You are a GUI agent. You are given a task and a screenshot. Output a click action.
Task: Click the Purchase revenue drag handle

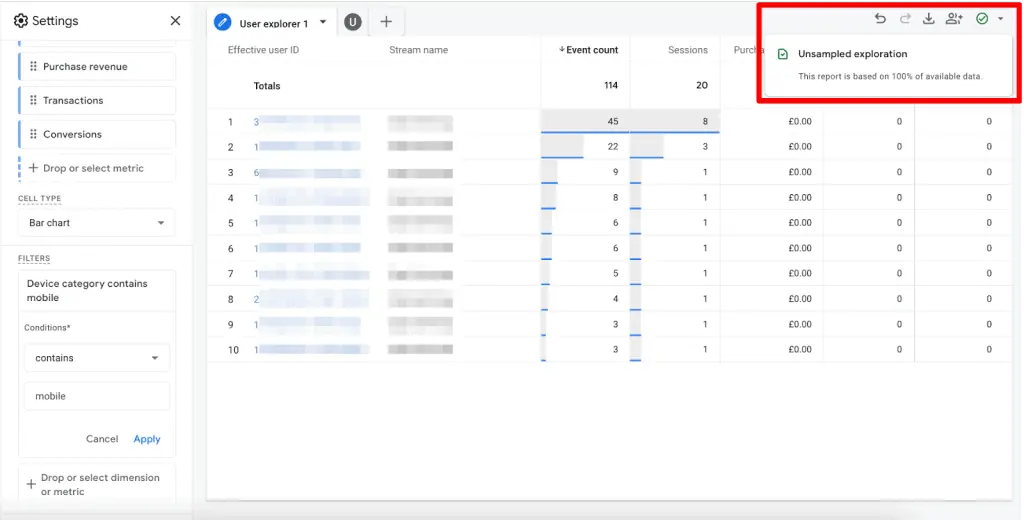(33, 67)
